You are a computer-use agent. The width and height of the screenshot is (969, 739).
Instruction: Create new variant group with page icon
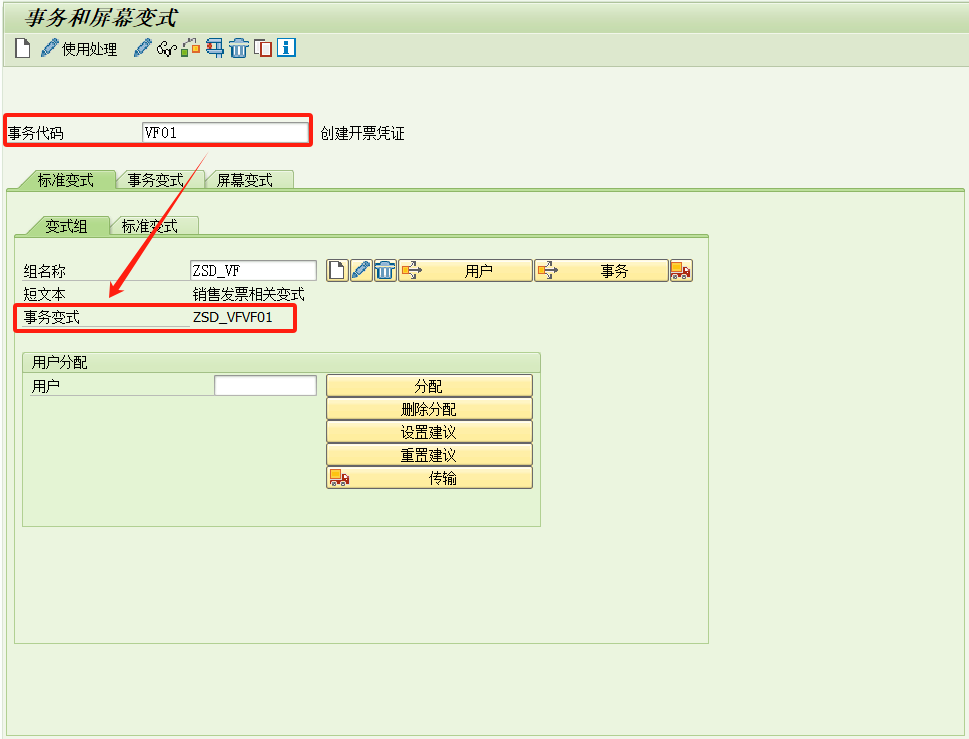point(337,271)
